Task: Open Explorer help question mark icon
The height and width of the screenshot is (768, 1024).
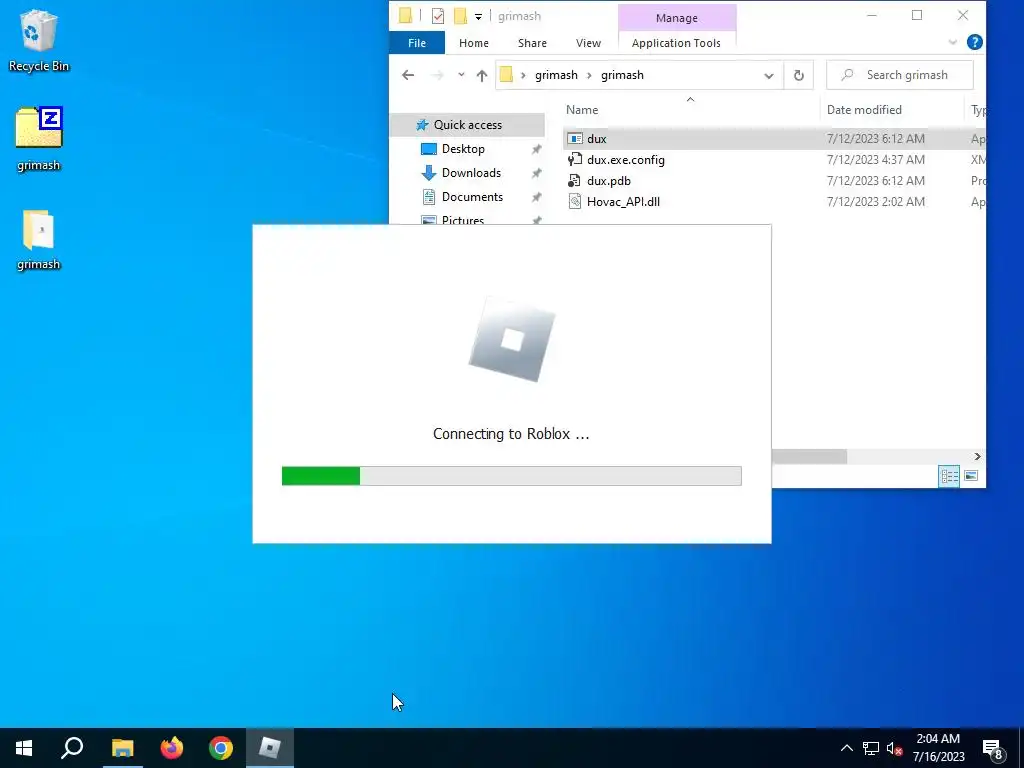Action: [974, 42]
